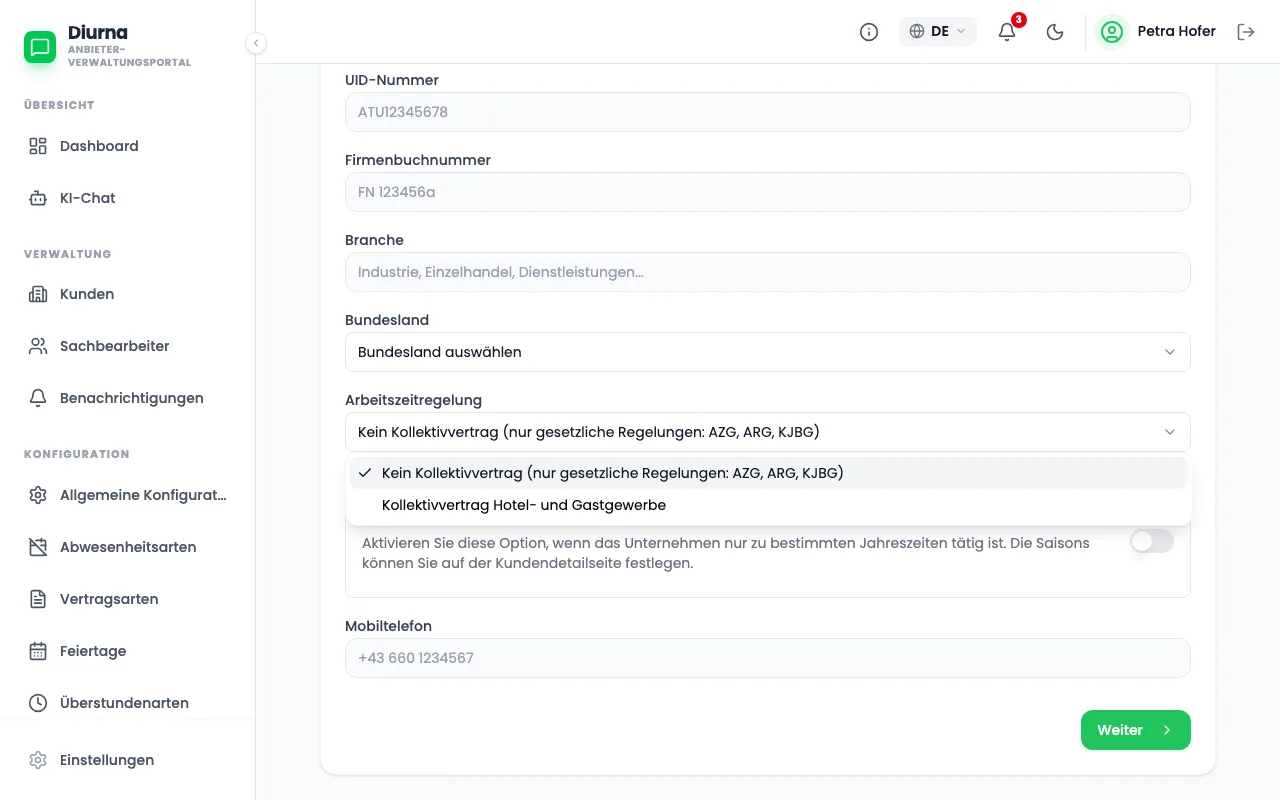Viewport: 1280px width, 800px height.
Task: Click the Überstundenarten clock icon
Action: point(38,703)
